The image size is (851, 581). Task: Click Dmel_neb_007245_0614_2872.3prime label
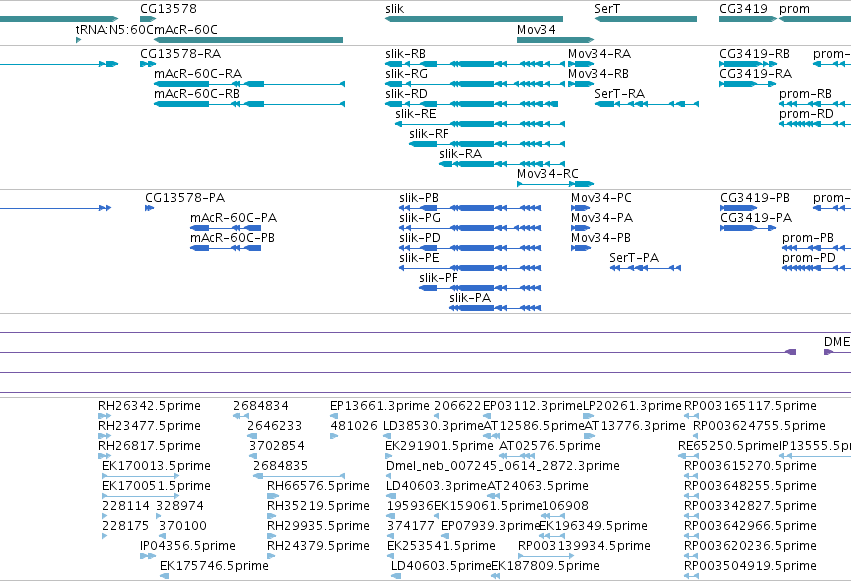(x=503, y=466)
